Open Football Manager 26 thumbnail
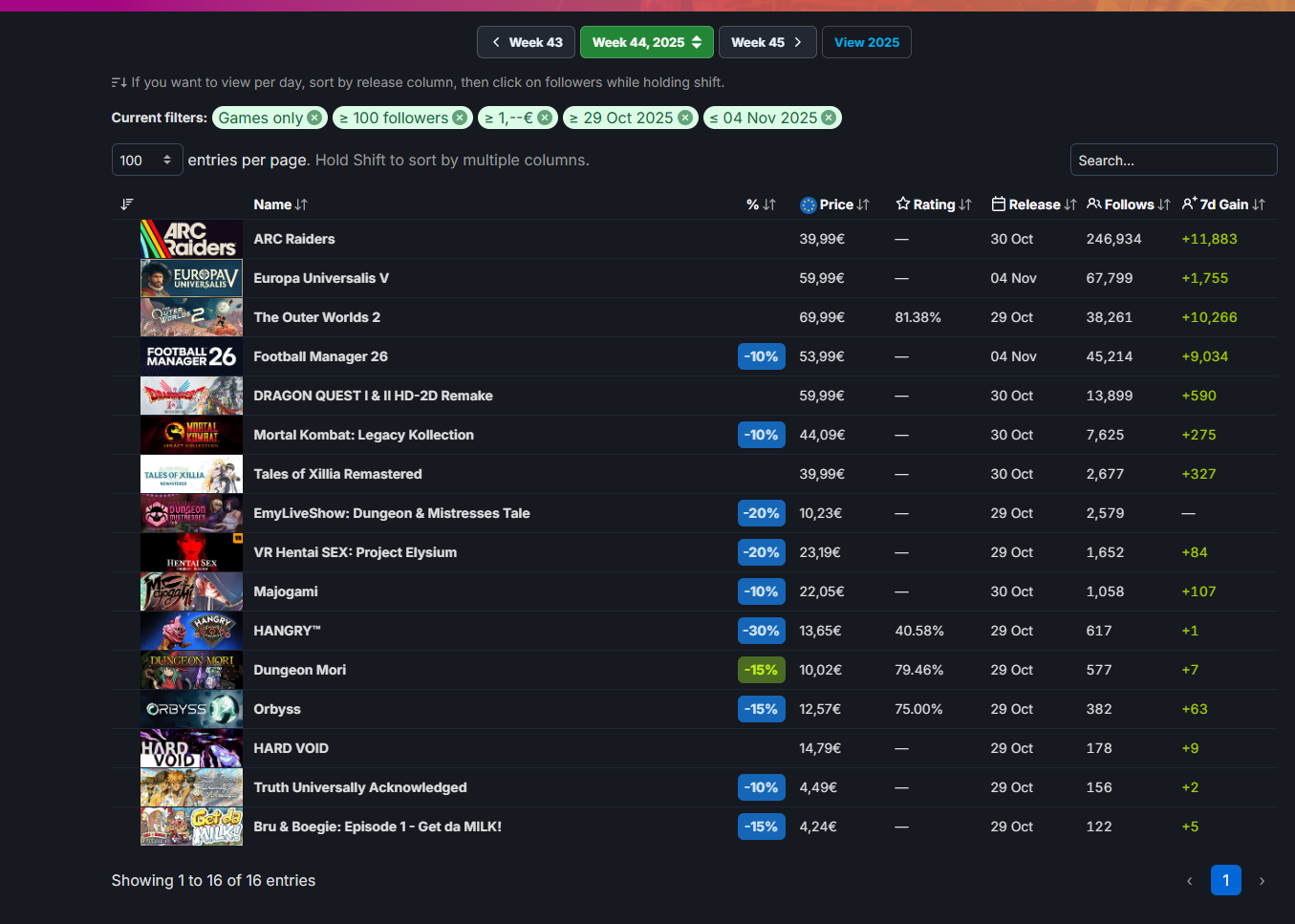This screenshot has height=924, width=1295. 191,356
